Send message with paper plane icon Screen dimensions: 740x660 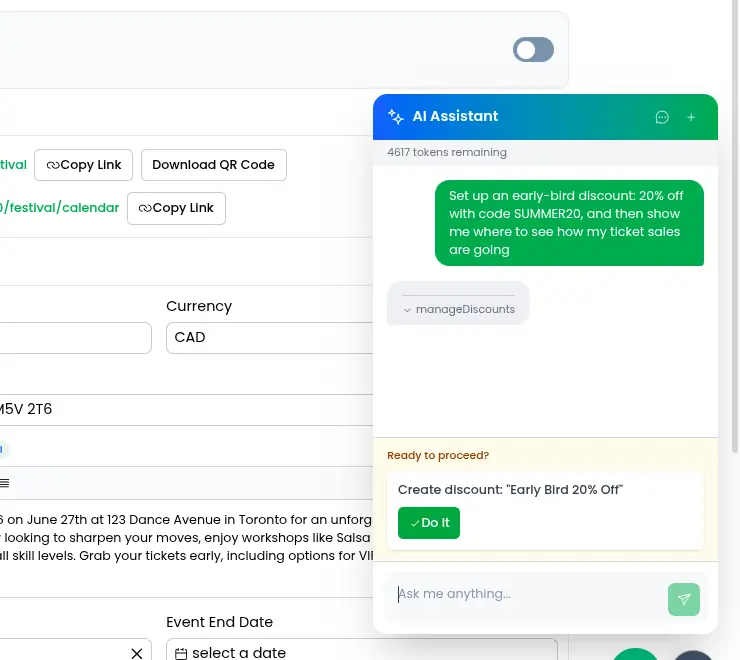pos(684,599)
